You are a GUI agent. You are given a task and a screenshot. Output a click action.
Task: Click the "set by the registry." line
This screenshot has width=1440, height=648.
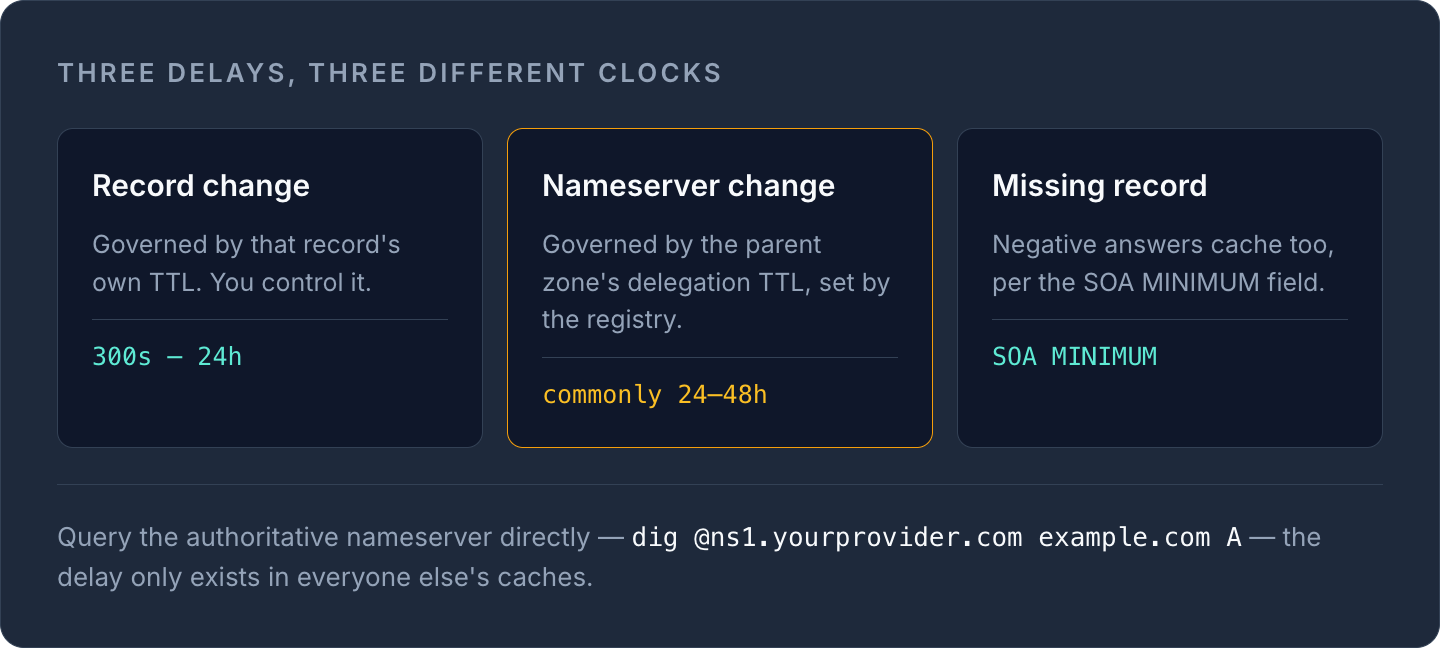[716, 302]
